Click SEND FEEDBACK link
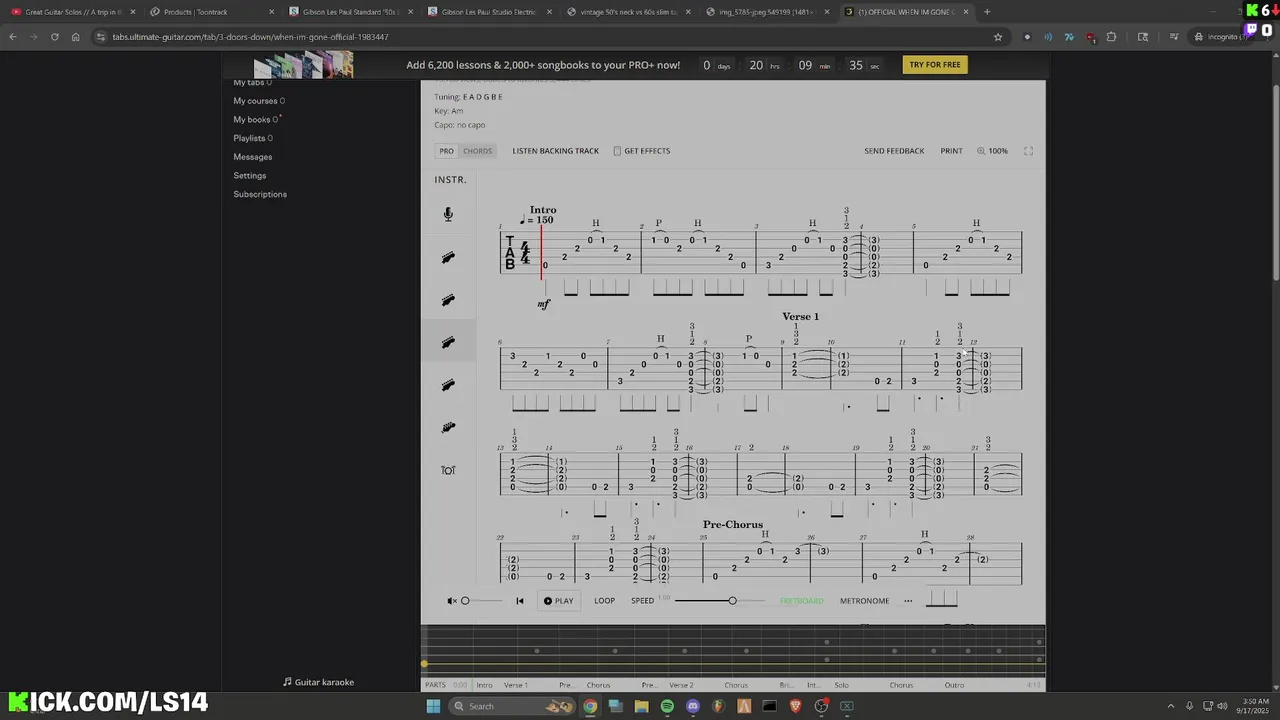The height and width of the screenshot is (720, 1280). [894, 151]
